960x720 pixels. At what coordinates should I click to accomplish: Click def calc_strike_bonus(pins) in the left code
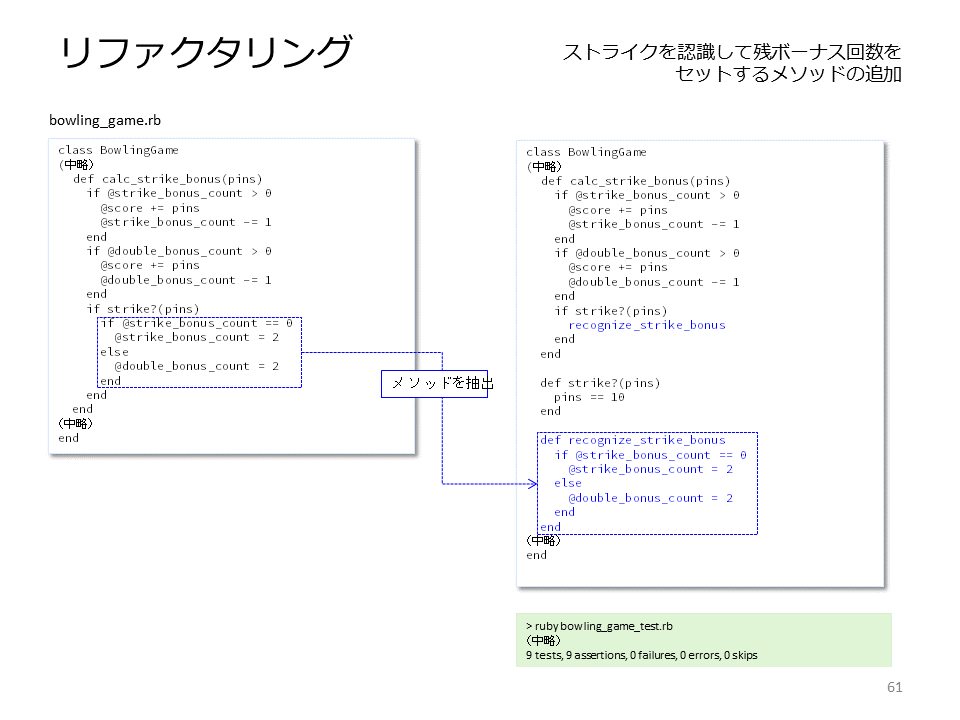[x=168, y=179]
